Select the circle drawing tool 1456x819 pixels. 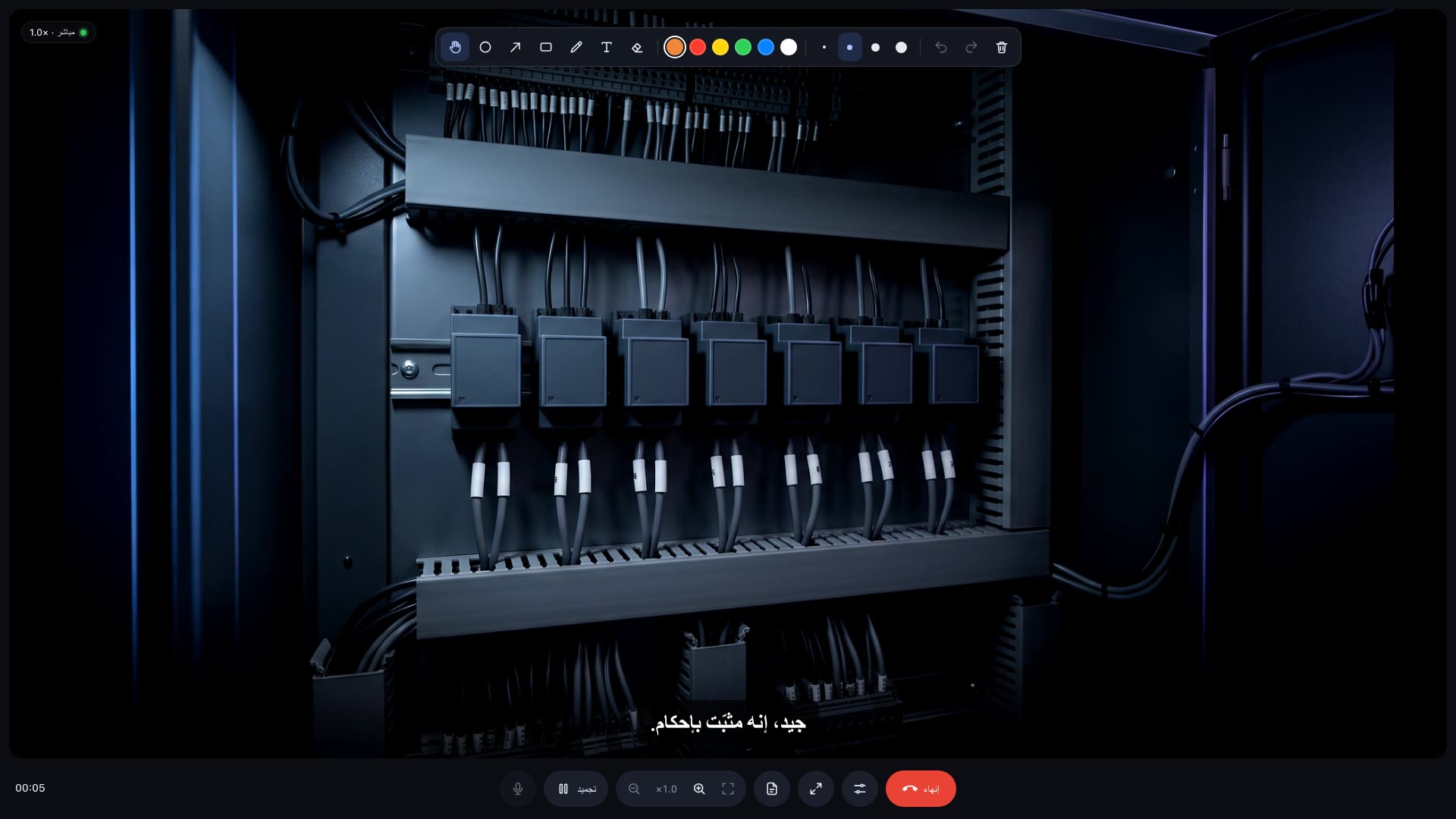tap(485, 47)
